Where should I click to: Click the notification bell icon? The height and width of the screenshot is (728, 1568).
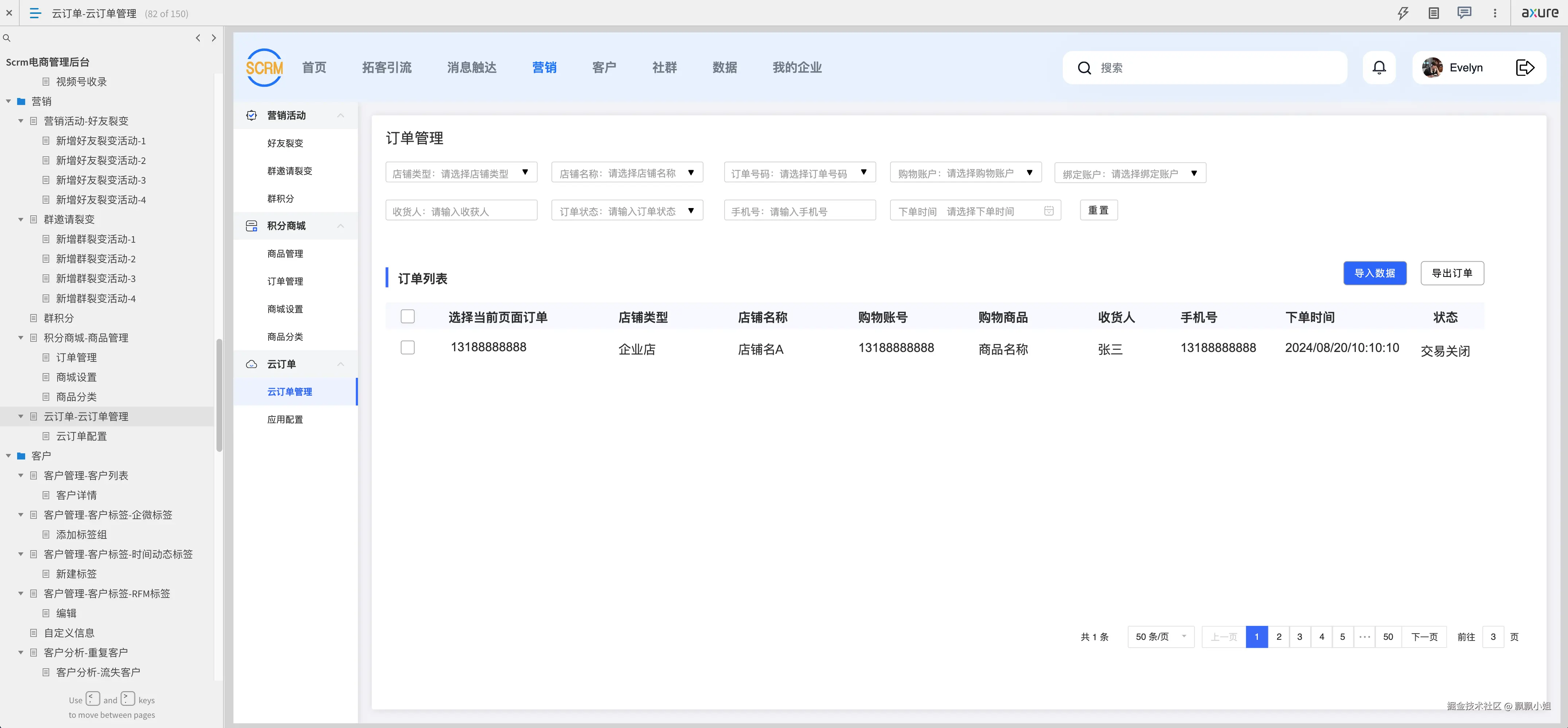1379,67
